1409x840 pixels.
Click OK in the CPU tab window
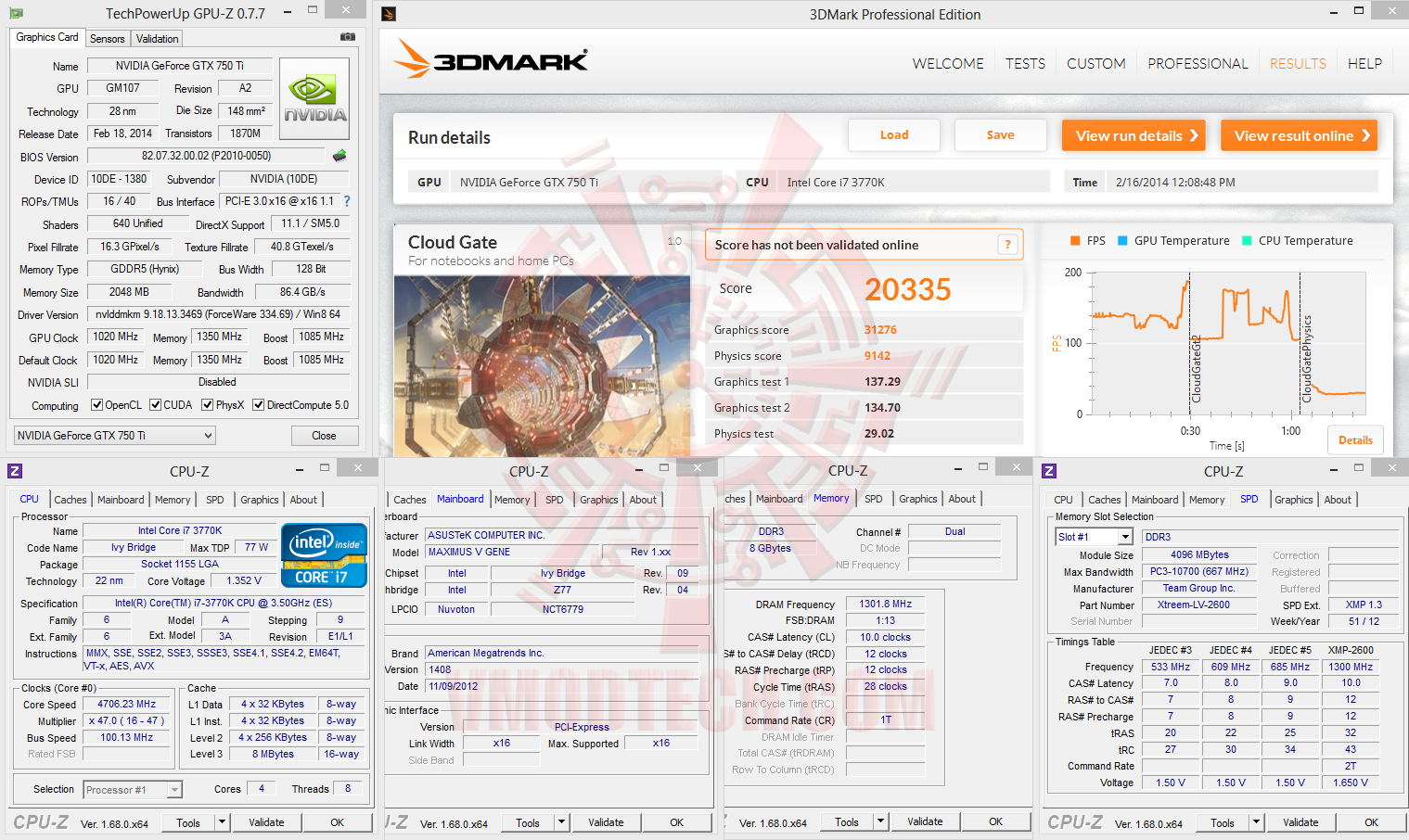[x=337, y=822]
